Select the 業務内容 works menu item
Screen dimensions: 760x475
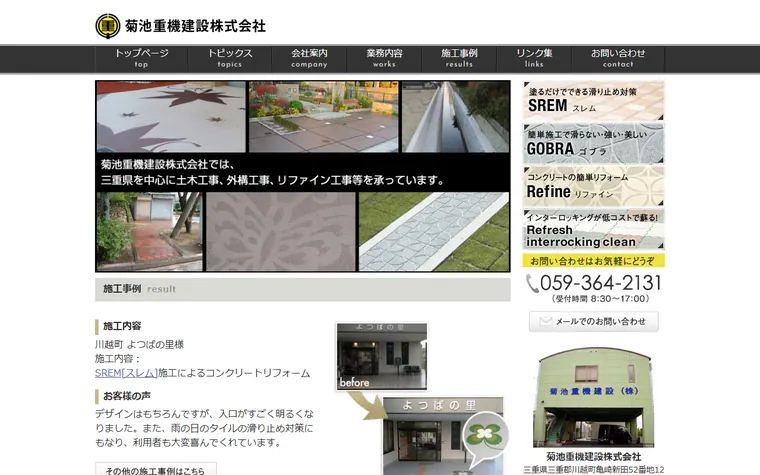[x=384, y=58]
